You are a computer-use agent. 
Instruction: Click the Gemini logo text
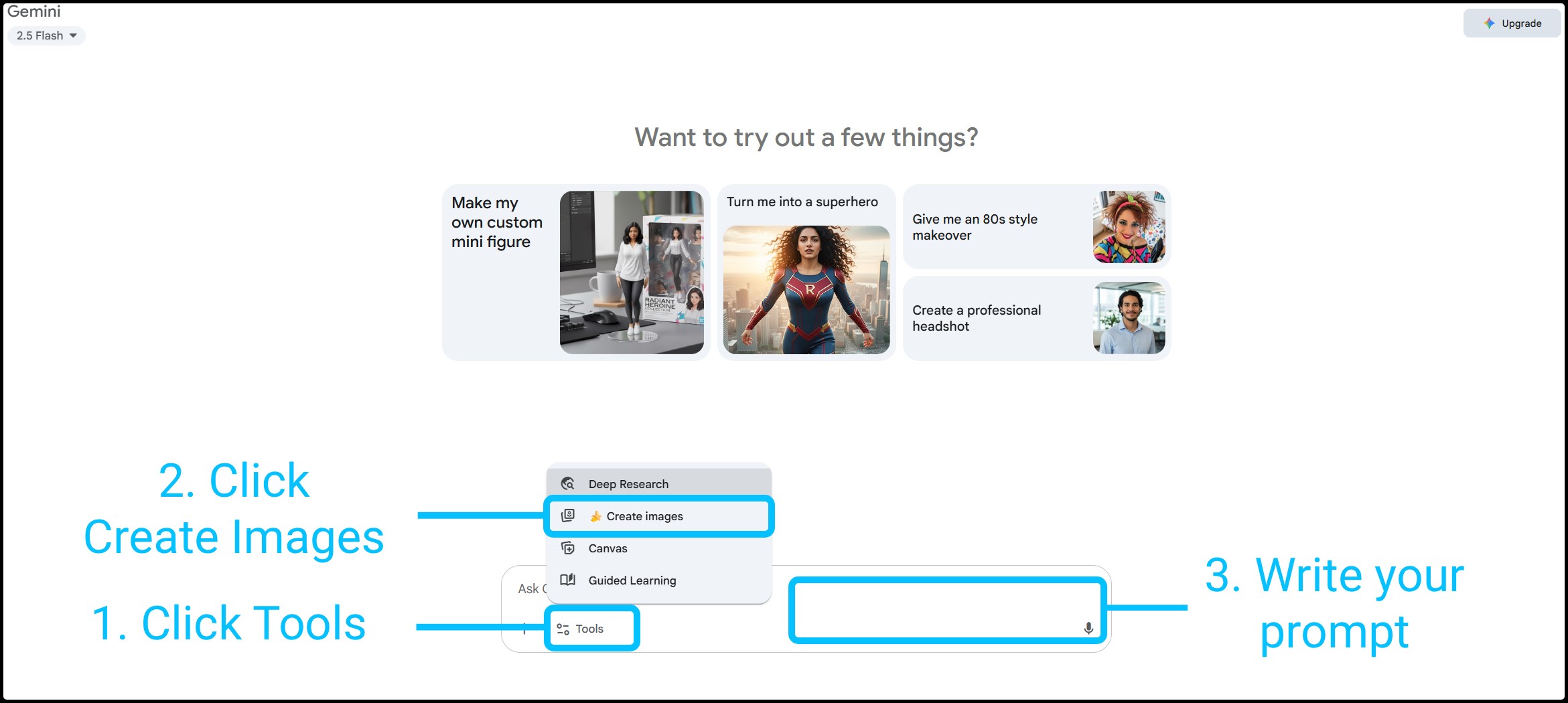33,11
